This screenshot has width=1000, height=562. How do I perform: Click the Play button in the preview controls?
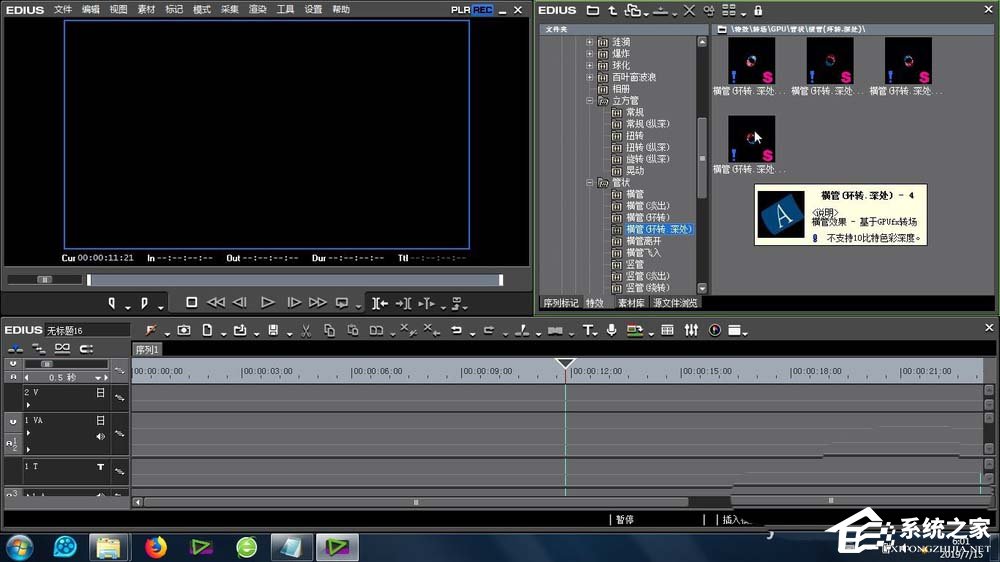click(267, 302)
